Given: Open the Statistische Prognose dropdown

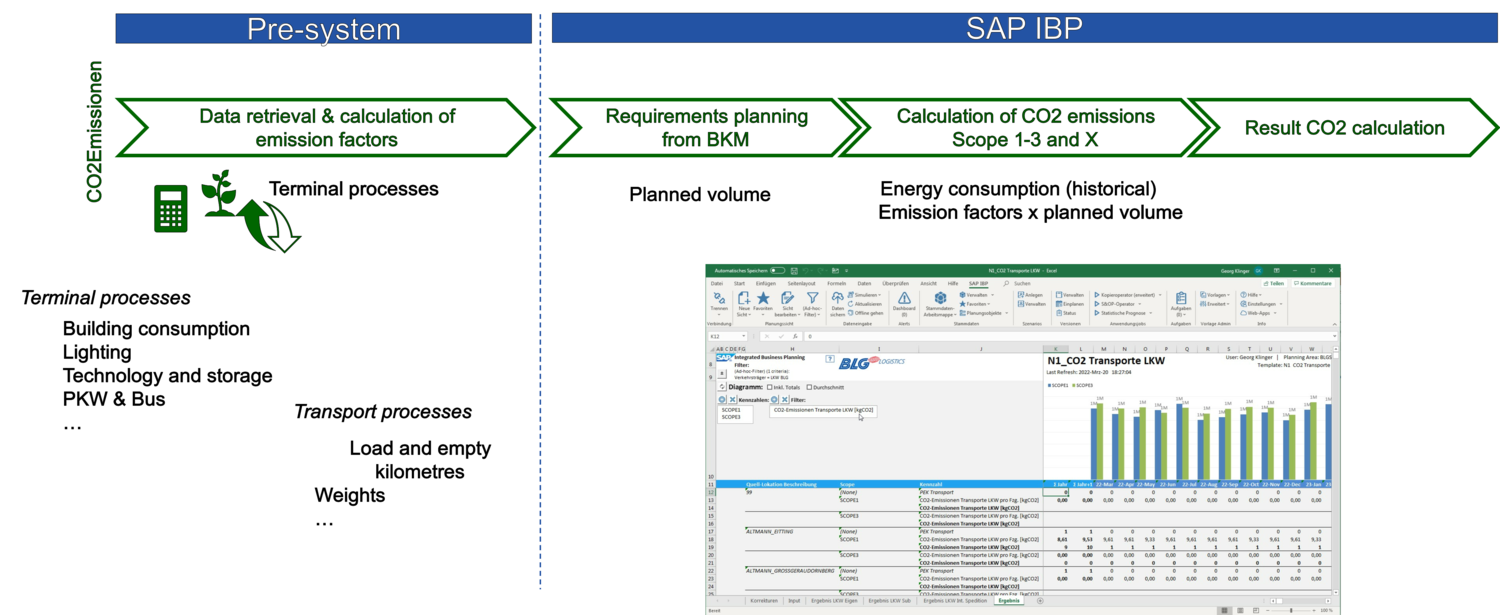Looking at the screenshot, I should tap(1123, 313).
